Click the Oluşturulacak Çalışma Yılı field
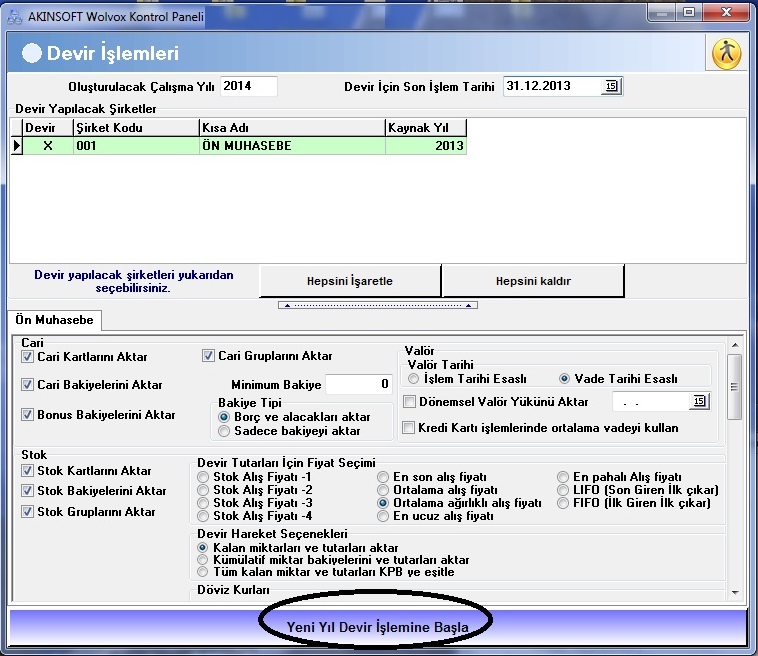758x656 pixels. (248, 86)
